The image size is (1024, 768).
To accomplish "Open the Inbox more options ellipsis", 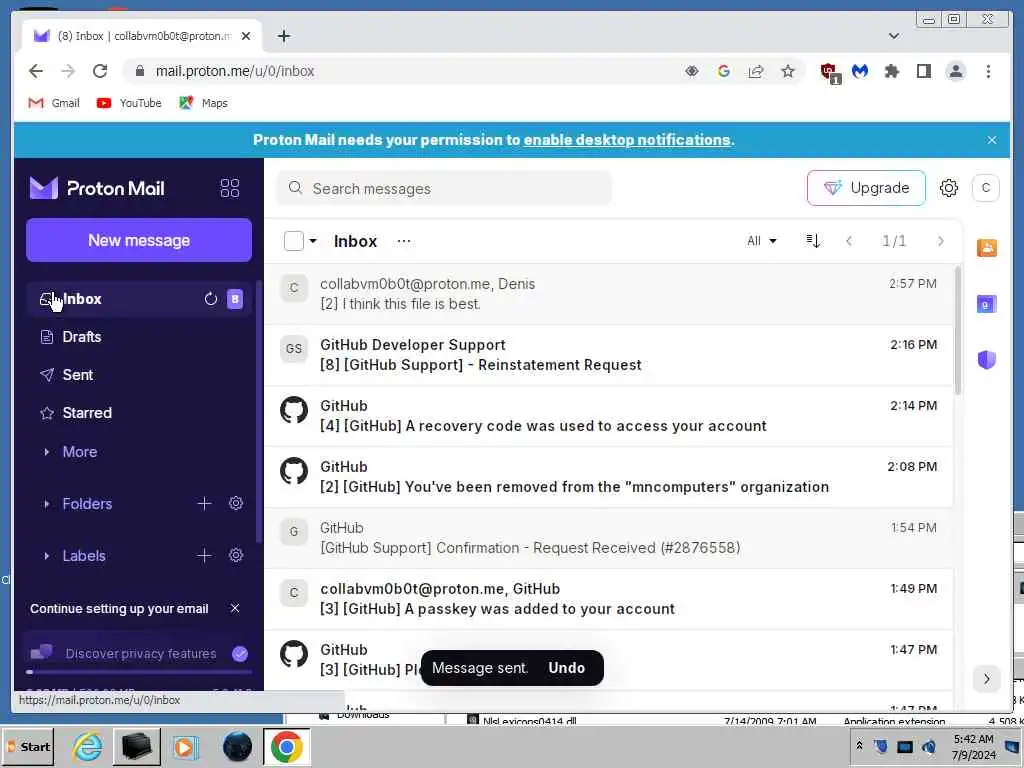I will (404, 241).
